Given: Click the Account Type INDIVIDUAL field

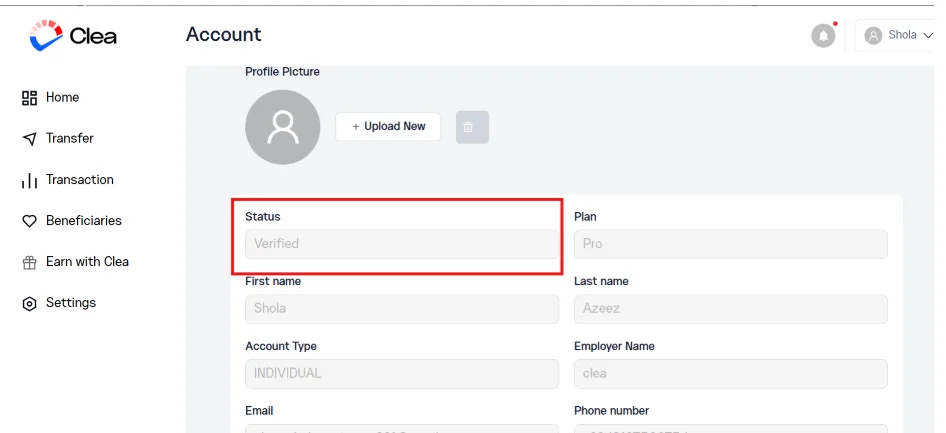Looking at the screenshot, I should coord(402,374).
